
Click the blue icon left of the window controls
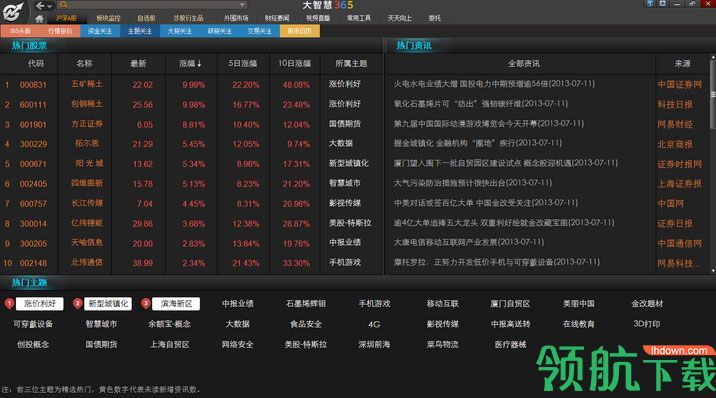[x=650, y=4]
